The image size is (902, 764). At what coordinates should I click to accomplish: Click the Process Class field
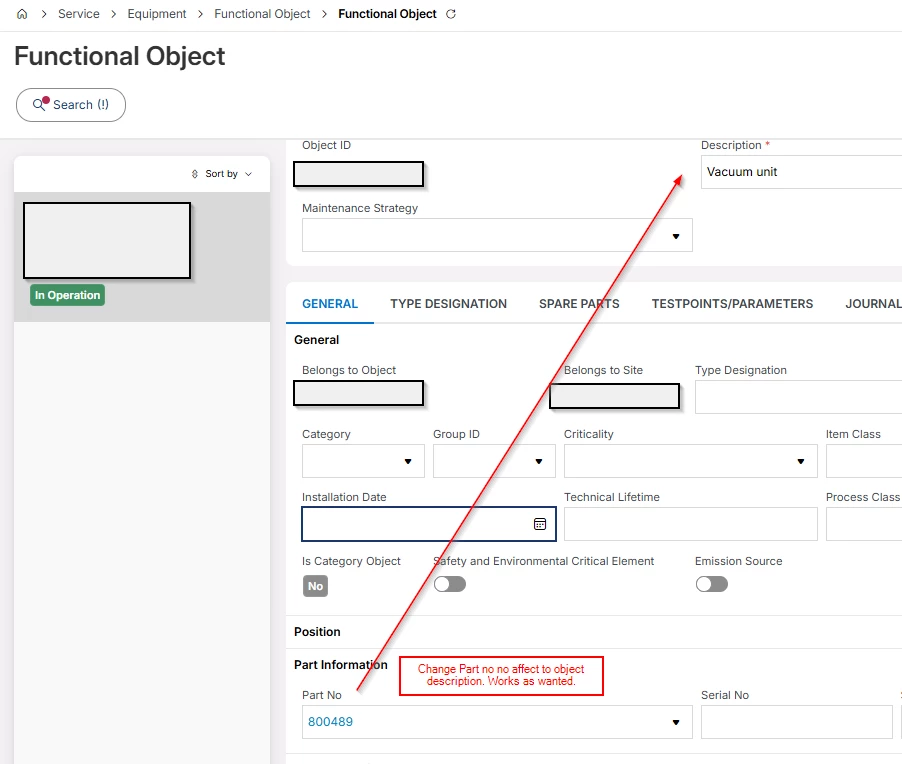click(x=863, y=524)
